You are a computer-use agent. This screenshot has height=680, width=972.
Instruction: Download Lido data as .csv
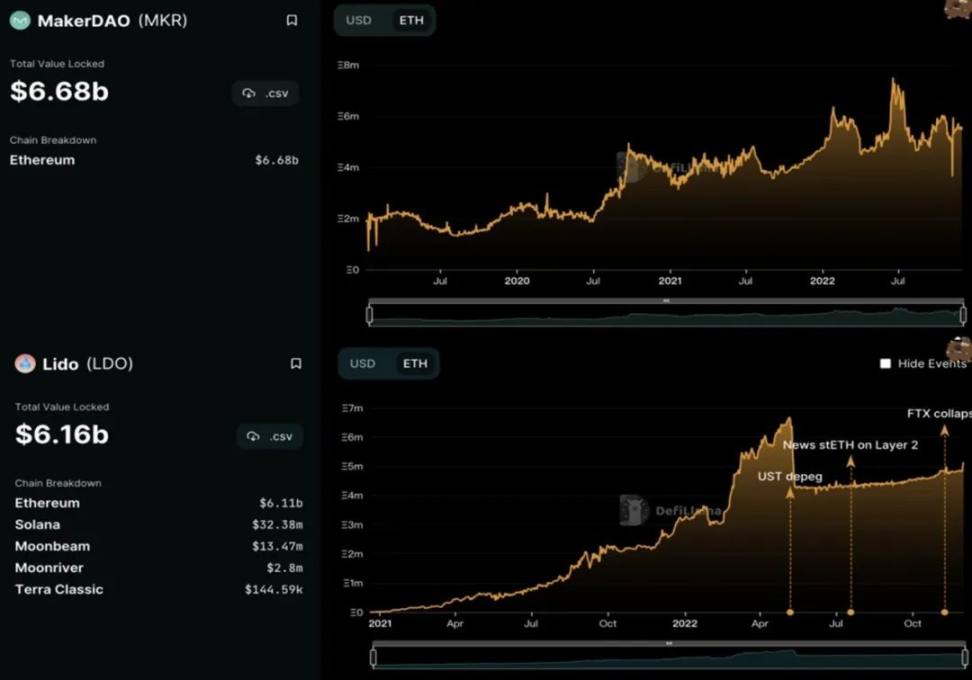[270, 436]
